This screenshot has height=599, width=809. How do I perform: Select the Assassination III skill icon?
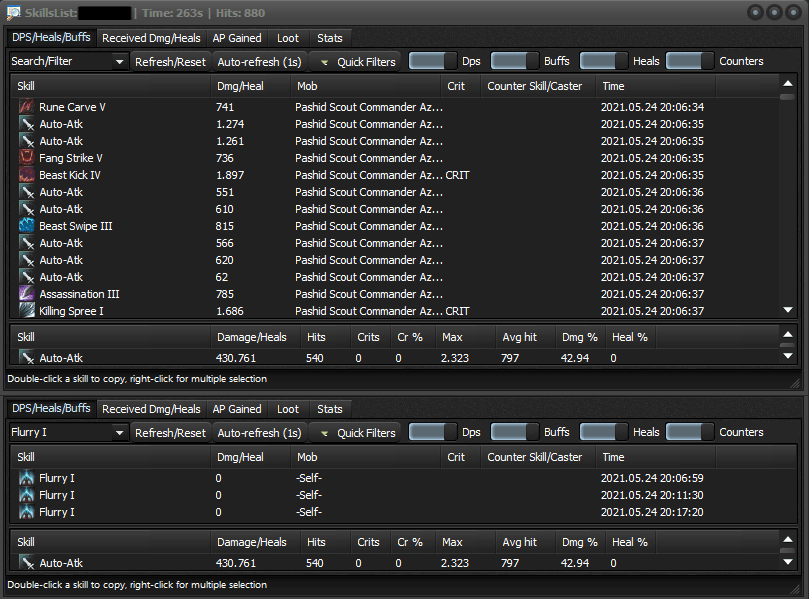[26, 294]
